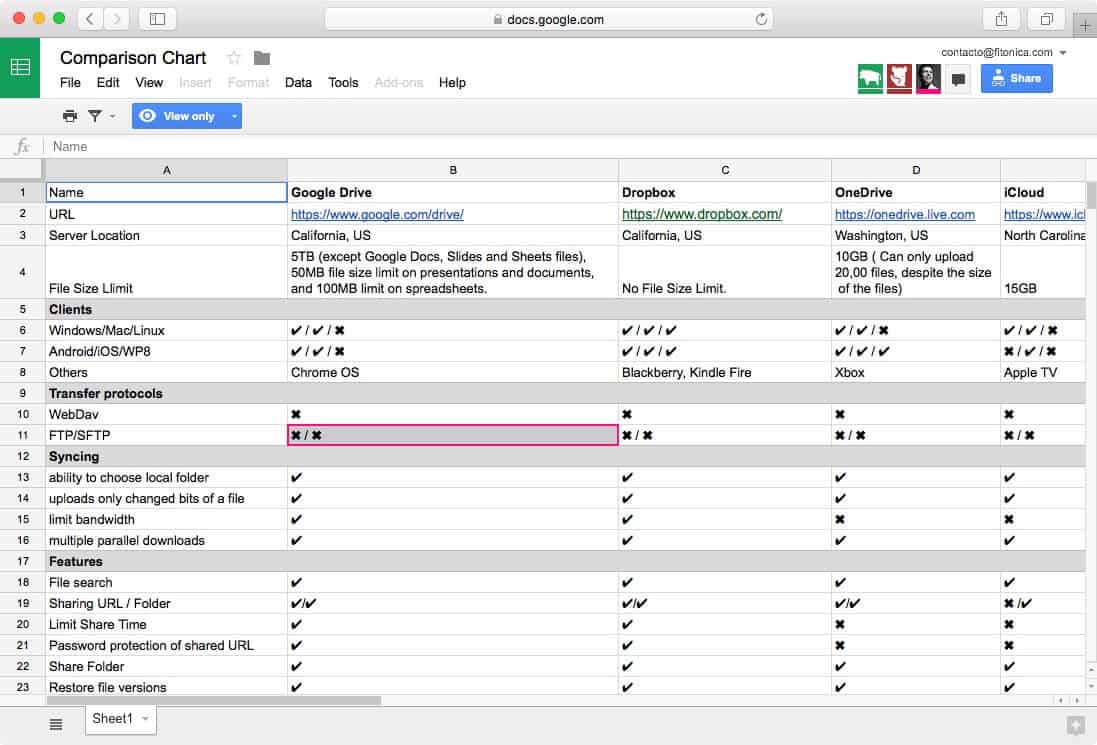
Task: Click the fx formula icon
Action: (22, 146)
